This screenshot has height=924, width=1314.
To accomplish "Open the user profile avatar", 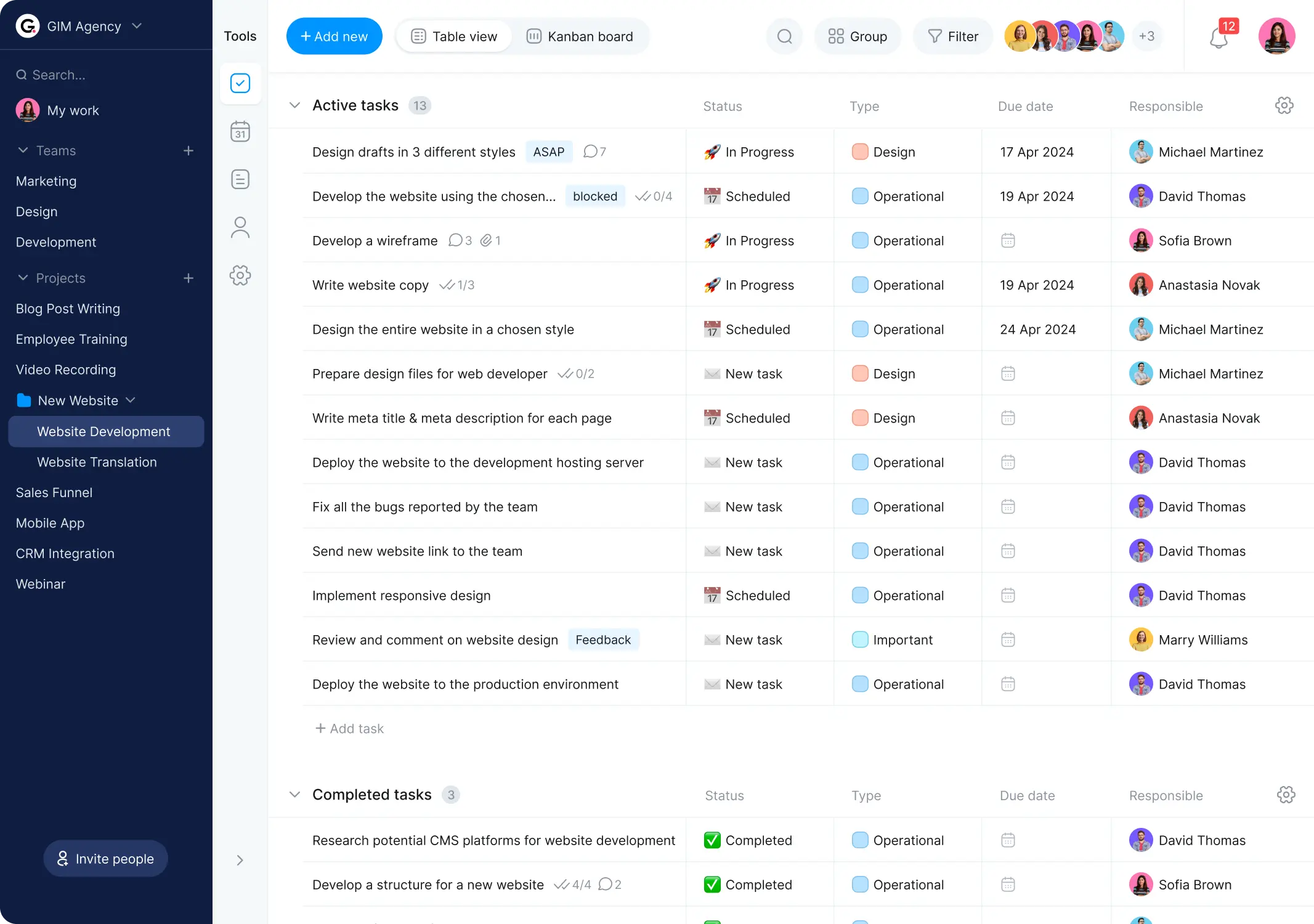I will (1276, 36).
